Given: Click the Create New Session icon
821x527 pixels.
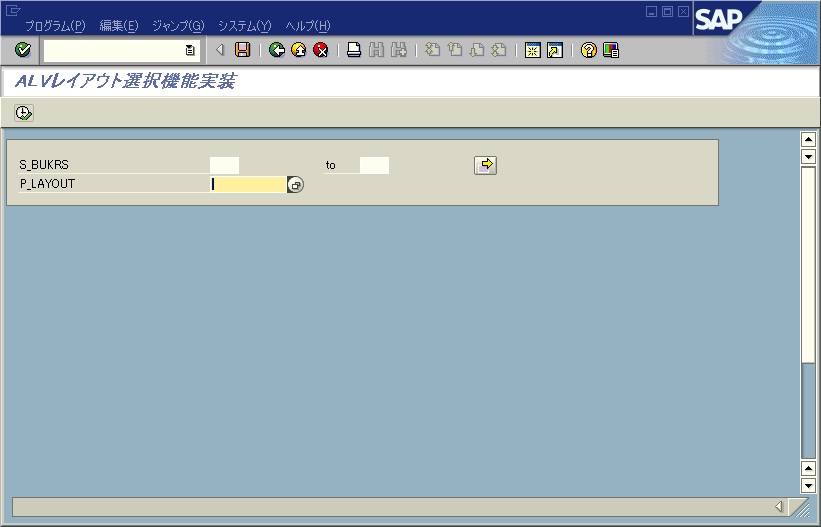Looking at the screenshot, I should click(532, 50).
